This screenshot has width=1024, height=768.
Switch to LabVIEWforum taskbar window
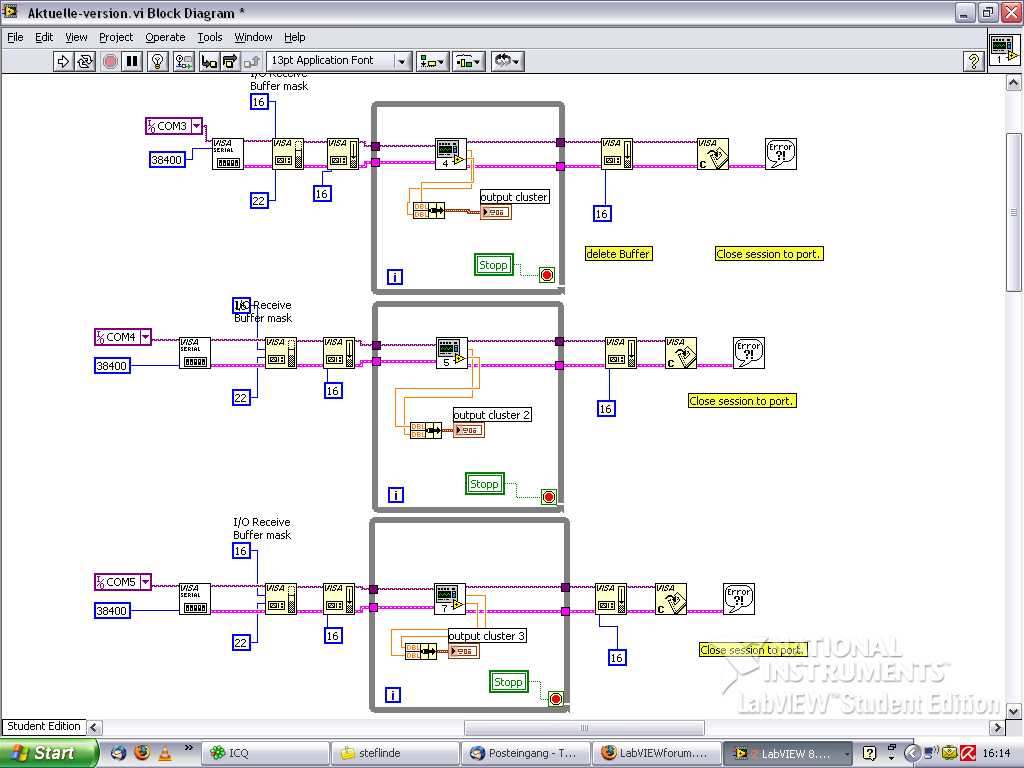pos(656,753)
